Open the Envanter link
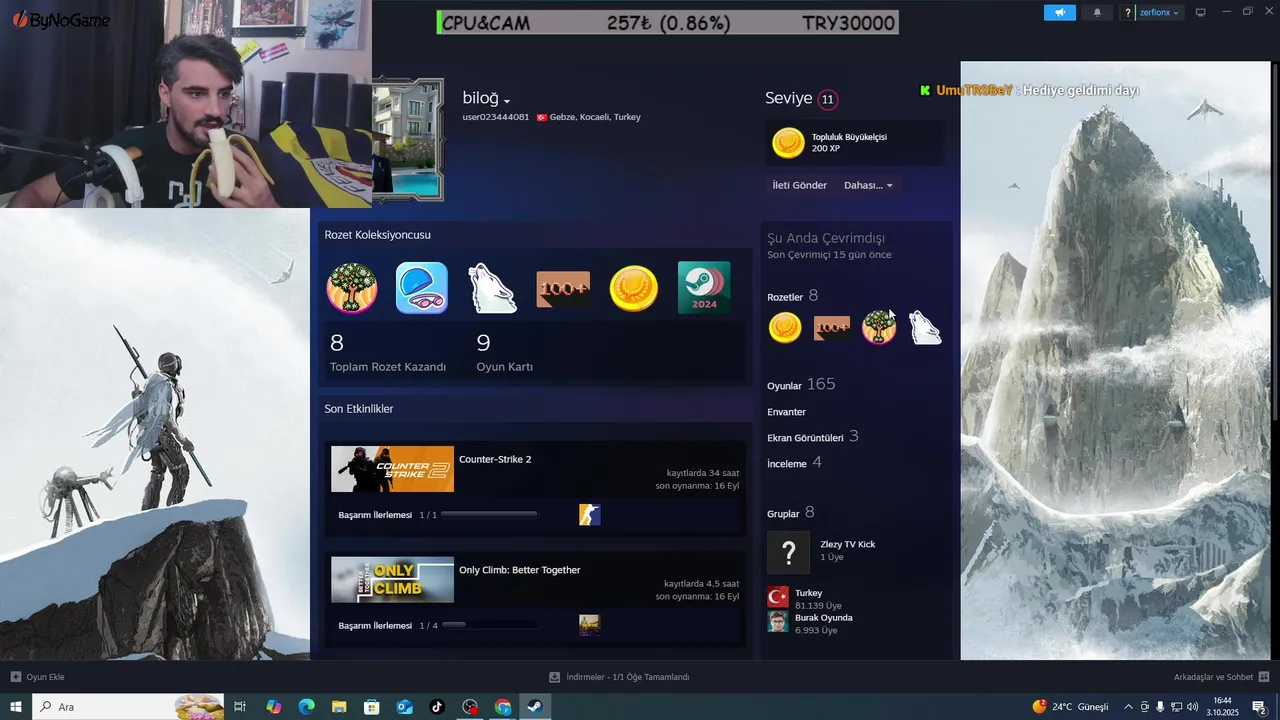The image size is (1280, 720). coord(786,412)
